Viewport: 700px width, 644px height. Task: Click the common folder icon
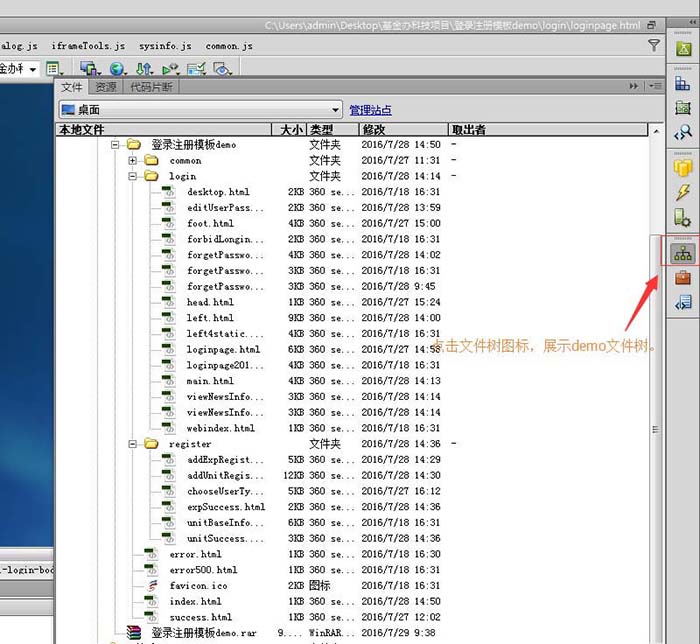pyautogui.click(x=151, y=160)
